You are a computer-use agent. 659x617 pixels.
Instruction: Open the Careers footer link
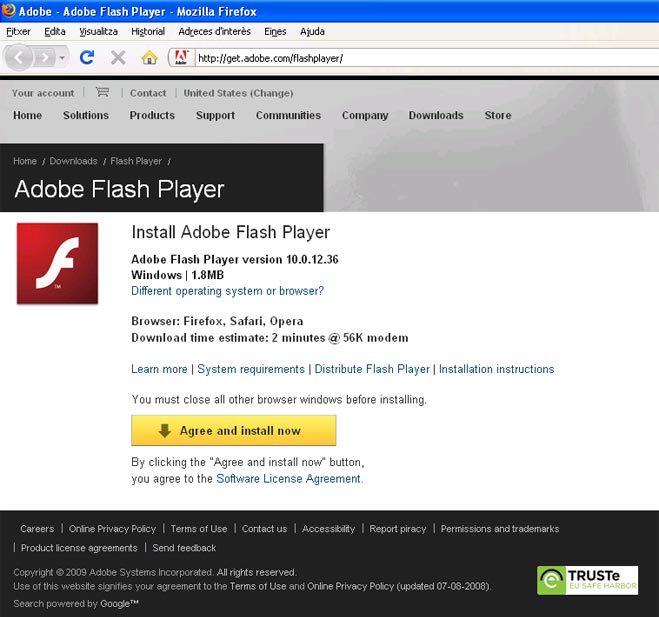click(37, 529)
